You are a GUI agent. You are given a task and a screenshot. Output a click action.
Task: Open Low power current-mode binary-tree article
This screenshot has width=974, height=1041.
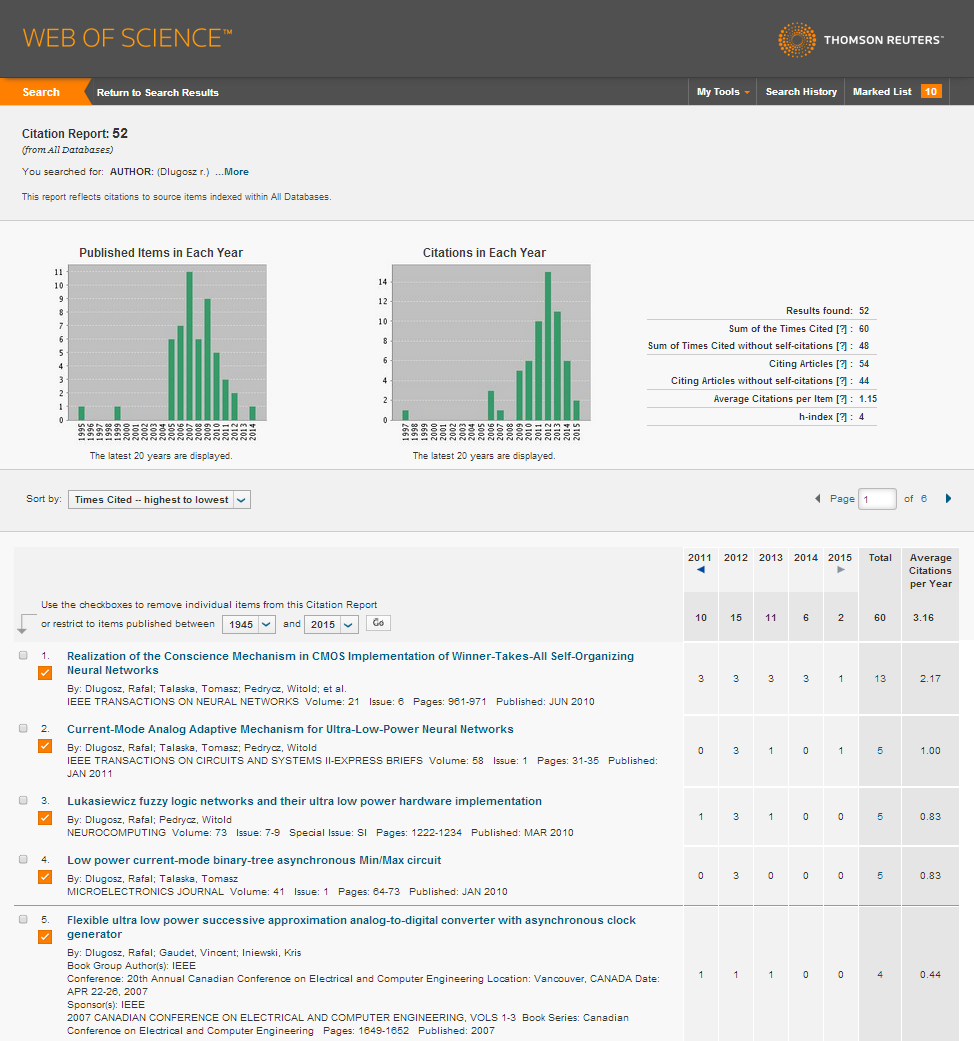click(x=254, y=860)
